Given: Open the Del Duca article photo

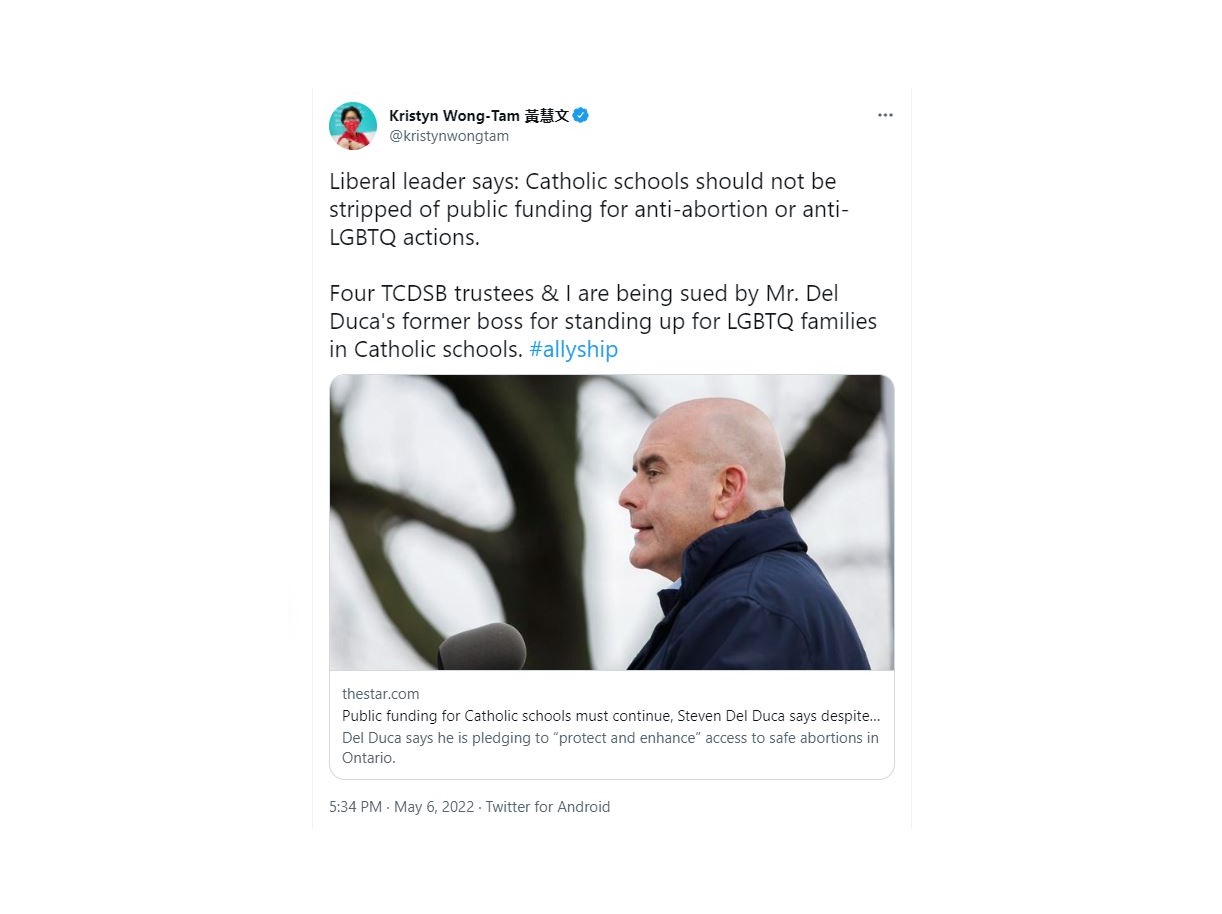Looking at the screenshot, I should [612, 522].
